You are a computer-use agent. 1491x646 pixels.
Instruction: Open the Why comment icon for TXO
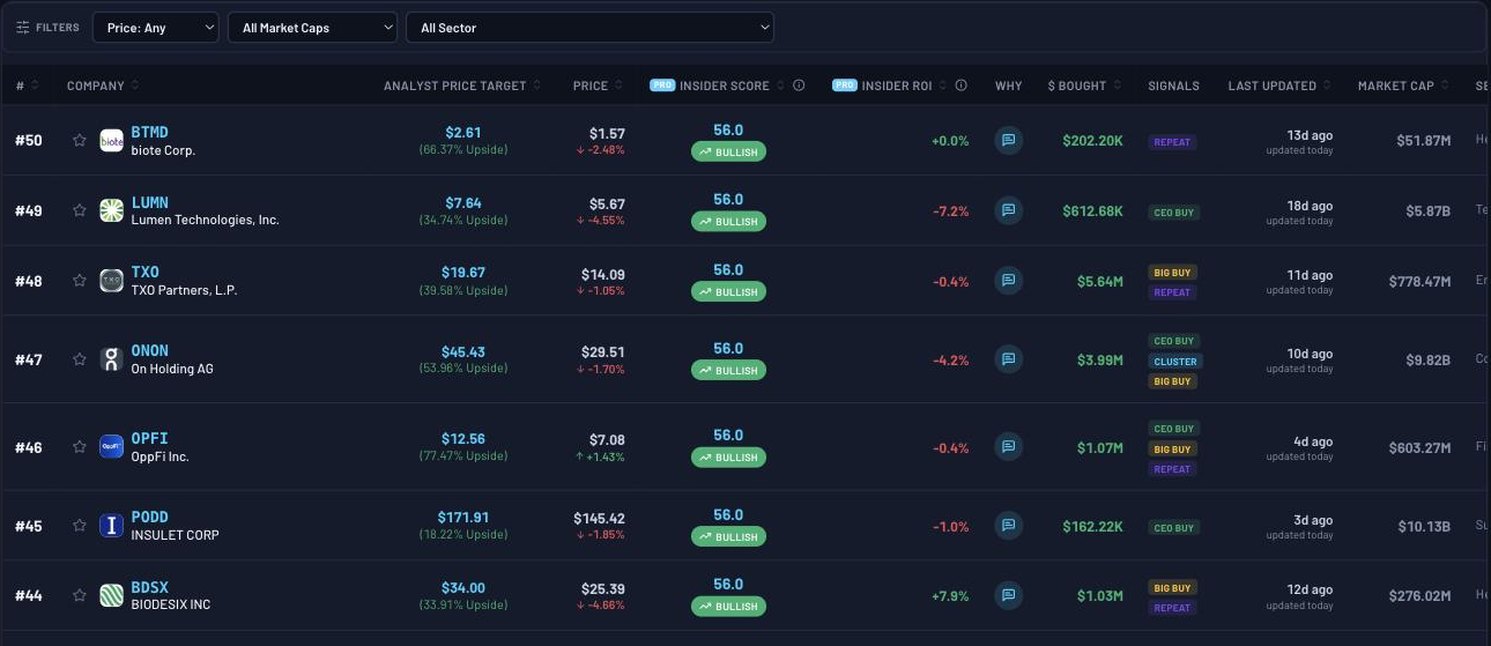tap(1008, 280)
